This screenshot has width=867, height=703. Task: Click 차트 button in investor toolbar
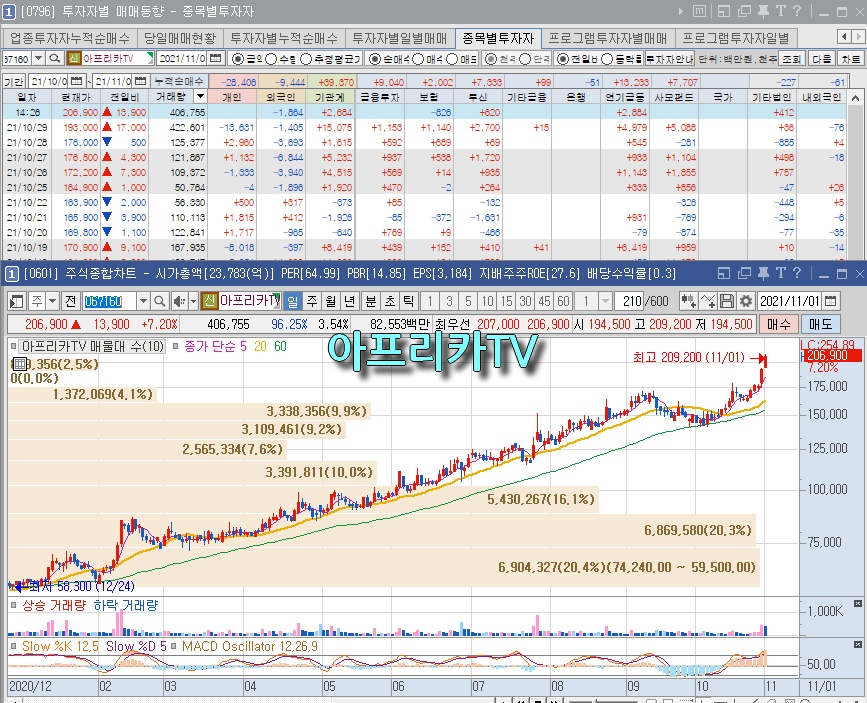point(850,58)
